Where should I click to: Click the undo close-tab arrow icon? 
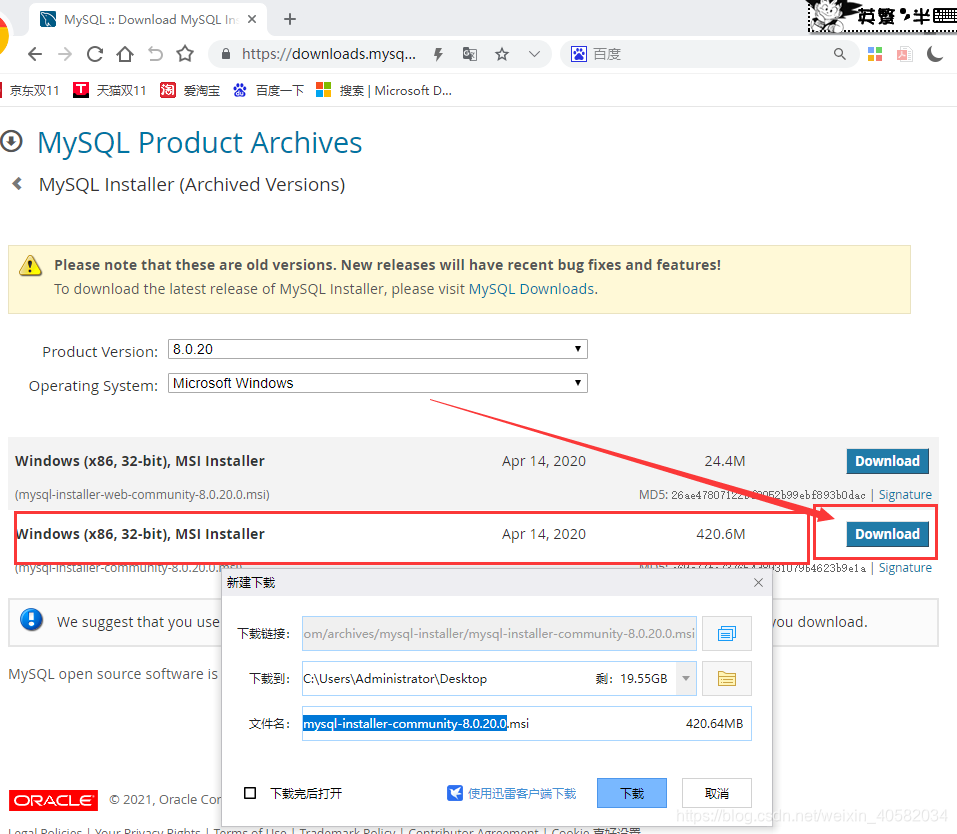(156, 54)
